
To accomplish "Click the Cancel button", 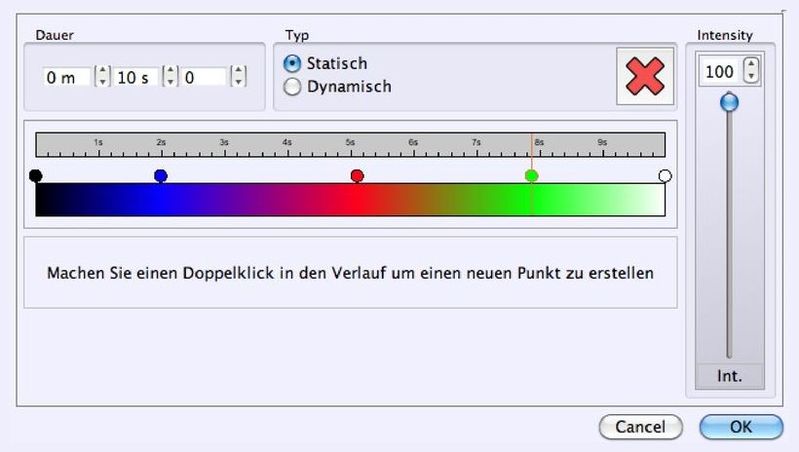I will coord(641,427).
